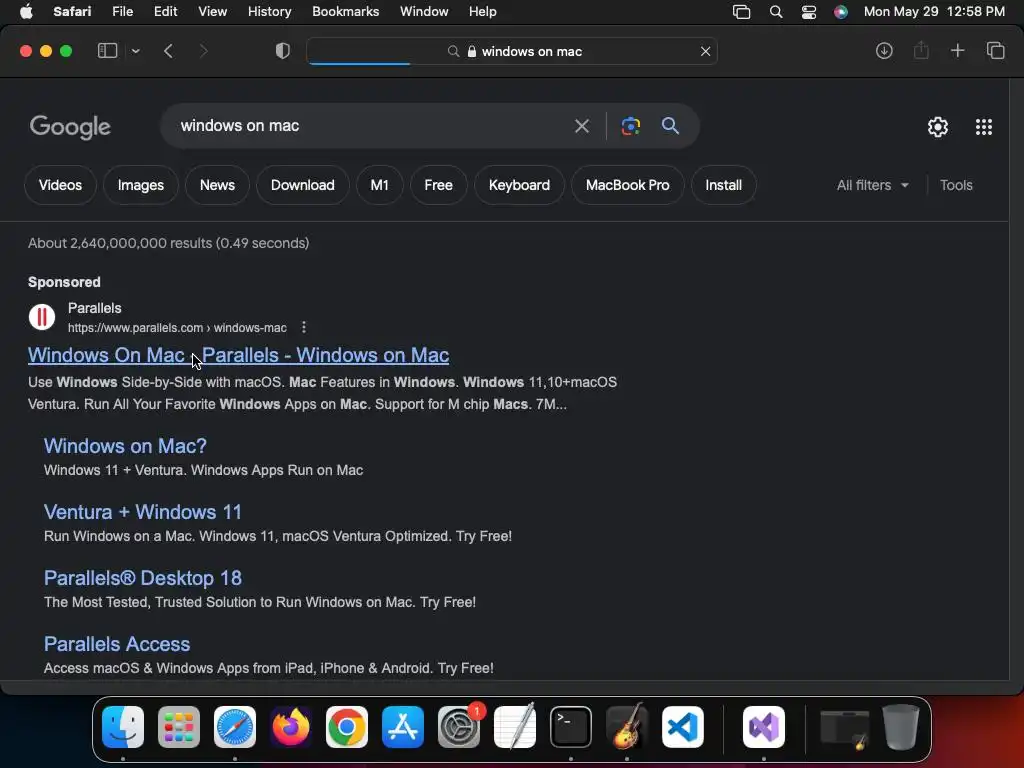Open Visual Studio Code from the Dock
1024x768 pixels.
tap(683, 727)
